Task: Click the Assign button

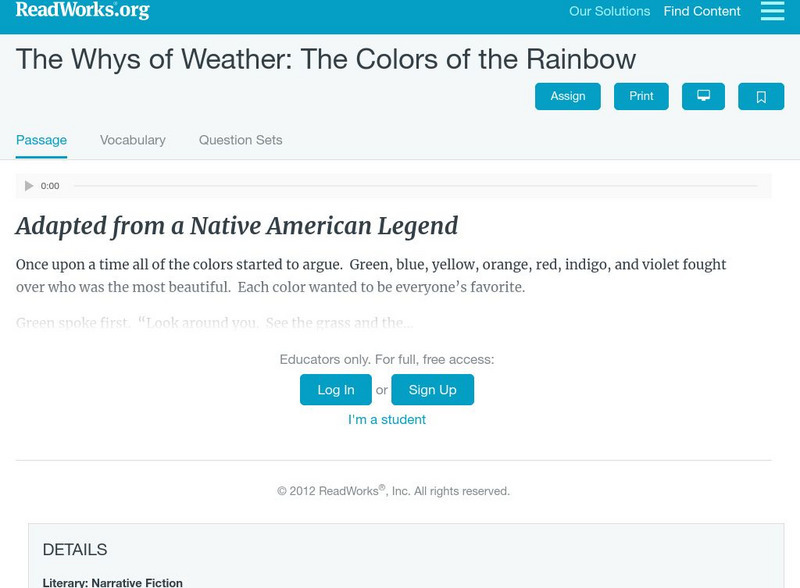Action: click(x=568, y=96)
